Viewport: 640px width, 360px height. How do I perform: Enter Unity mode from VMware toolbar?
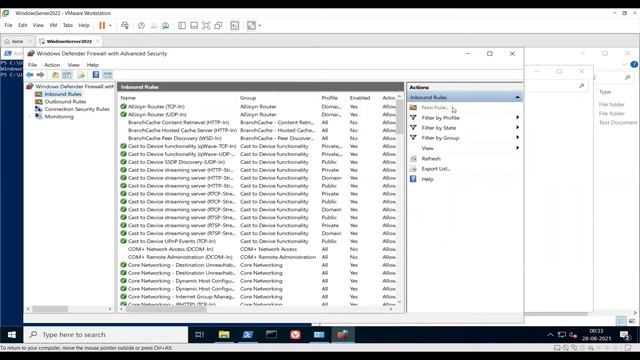tap(218, 26)
